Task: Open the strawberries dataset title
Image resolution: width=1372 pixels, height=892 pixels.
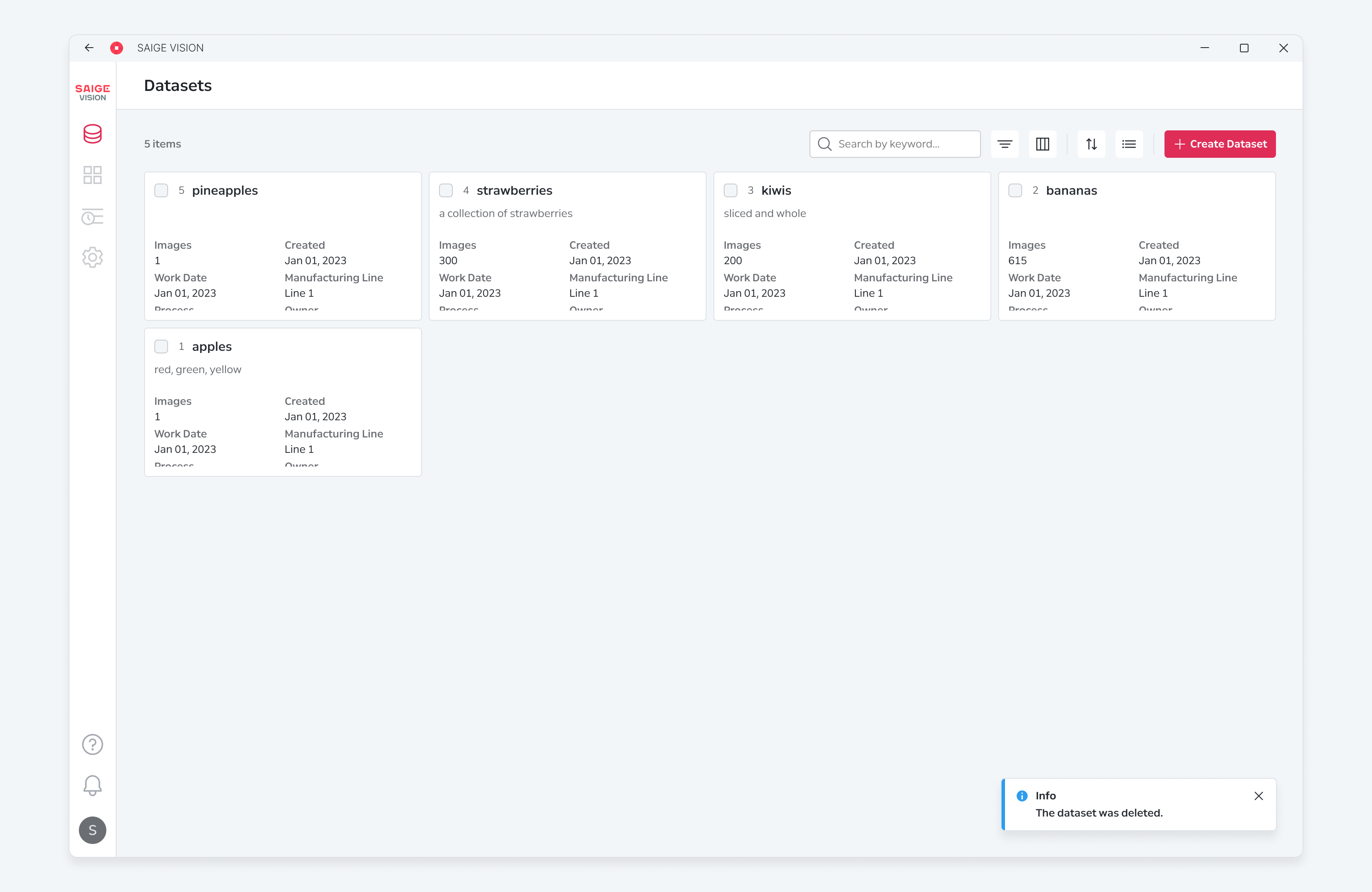Action: point(514,190)
